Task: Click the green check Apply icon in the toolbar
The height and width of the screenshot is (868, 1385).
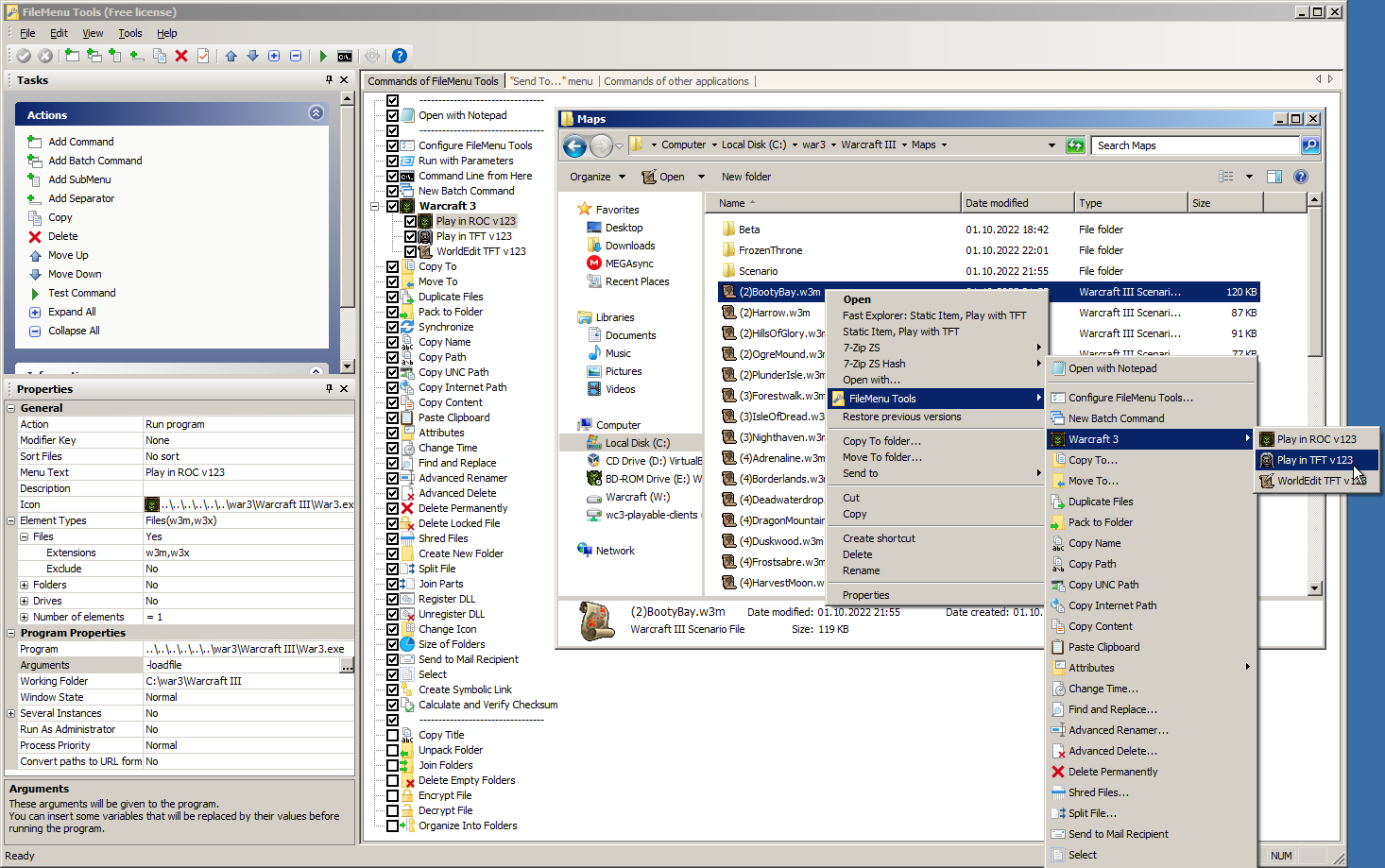Action: 24,56
